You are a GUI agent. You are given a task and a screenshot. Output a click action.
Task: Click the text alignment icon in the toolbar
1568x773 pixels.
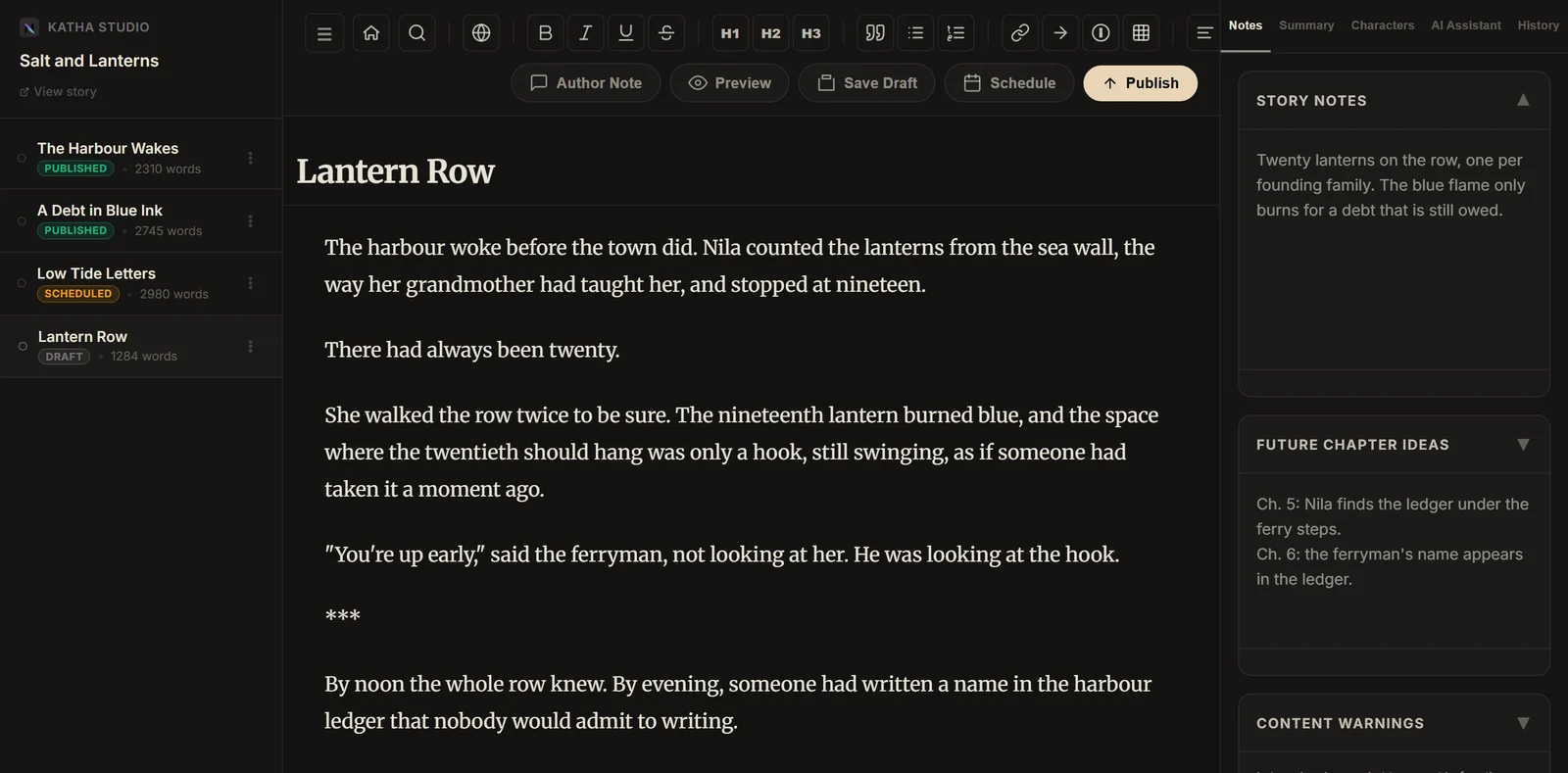1204,33
